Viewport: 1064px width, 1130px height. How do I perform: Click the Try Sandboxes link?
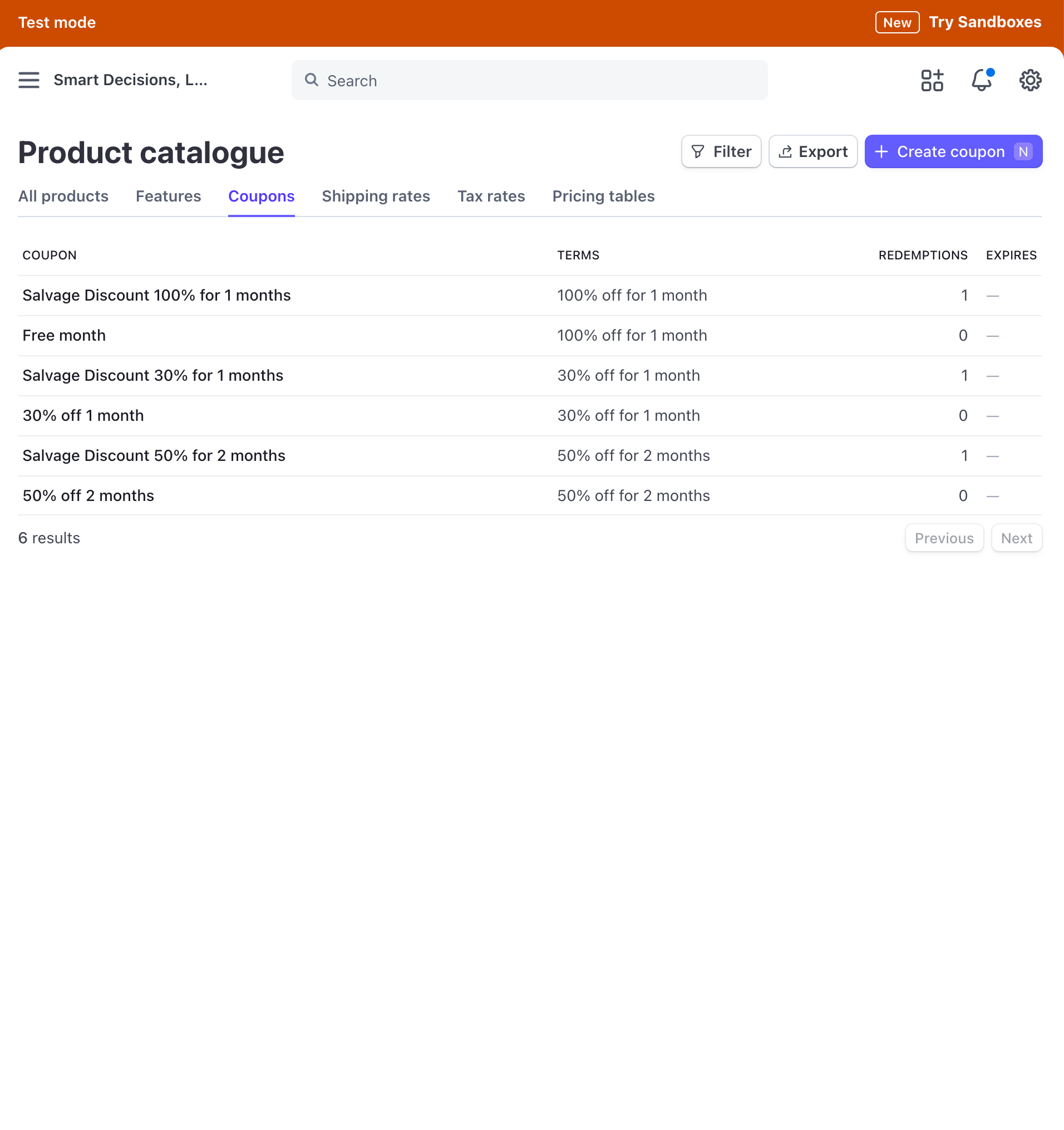pyautogui.click(x=984, y=22)
